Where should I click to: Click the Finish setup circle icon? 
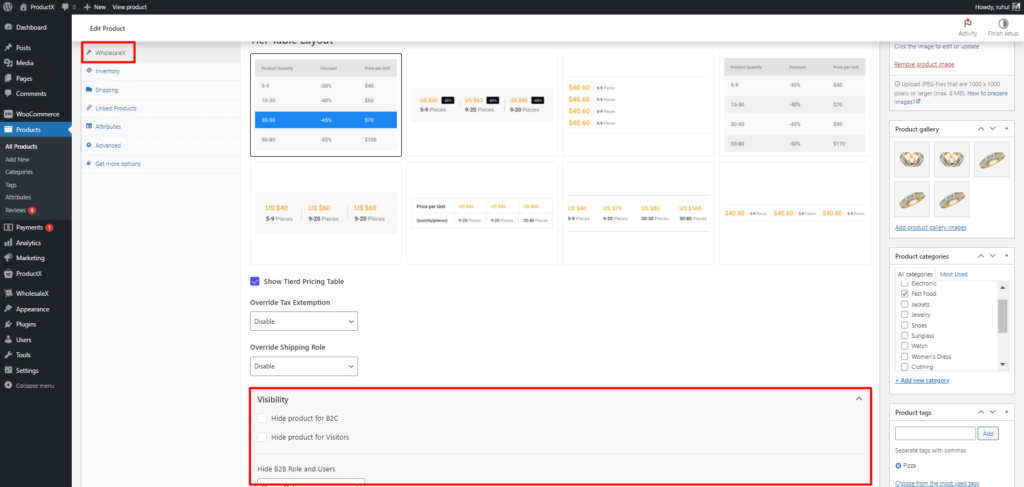click(x=1003, y=22)
